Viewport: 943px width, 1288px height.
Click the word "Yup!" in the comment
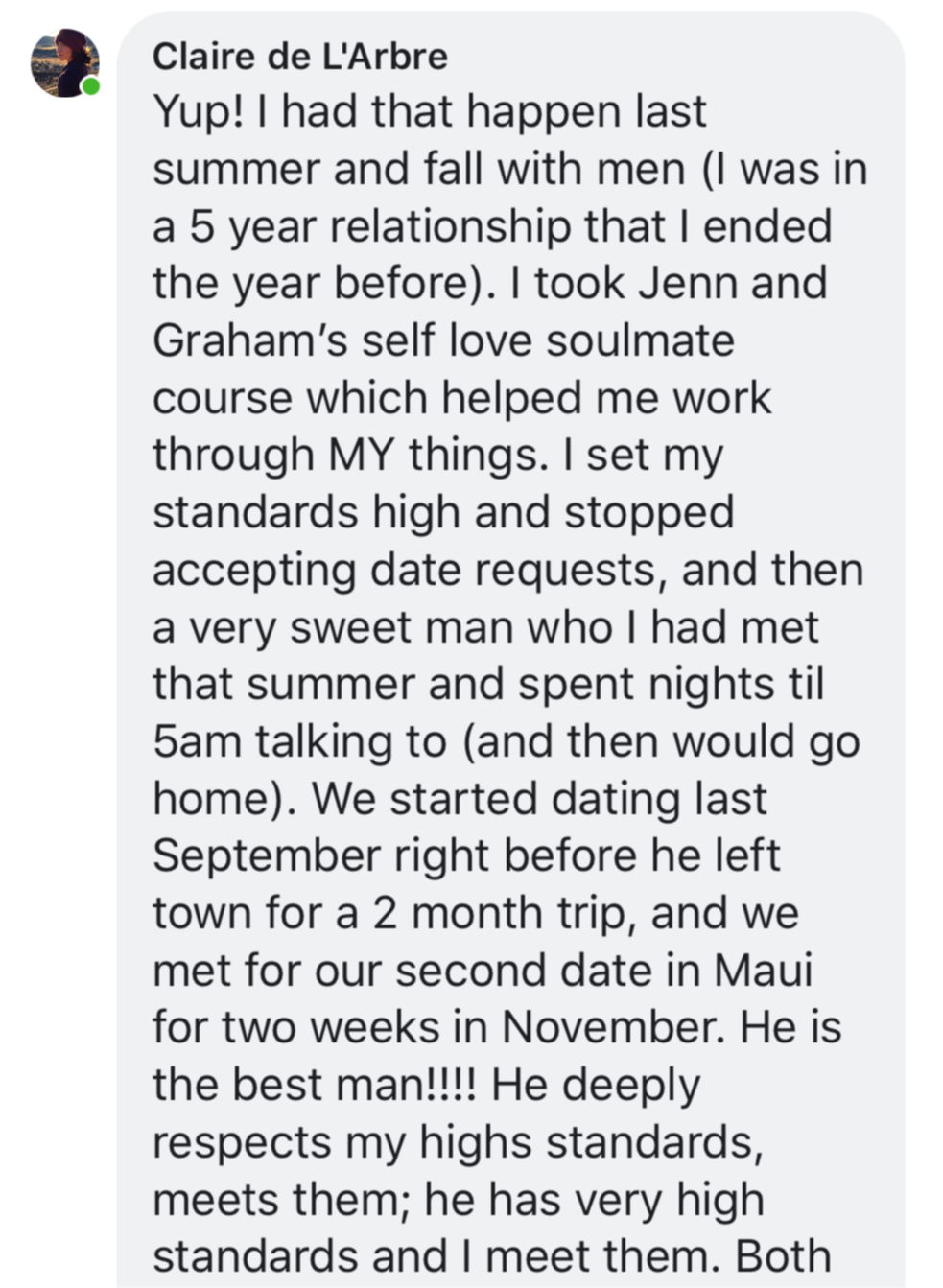pyautogui.click(x=199, y=113)
